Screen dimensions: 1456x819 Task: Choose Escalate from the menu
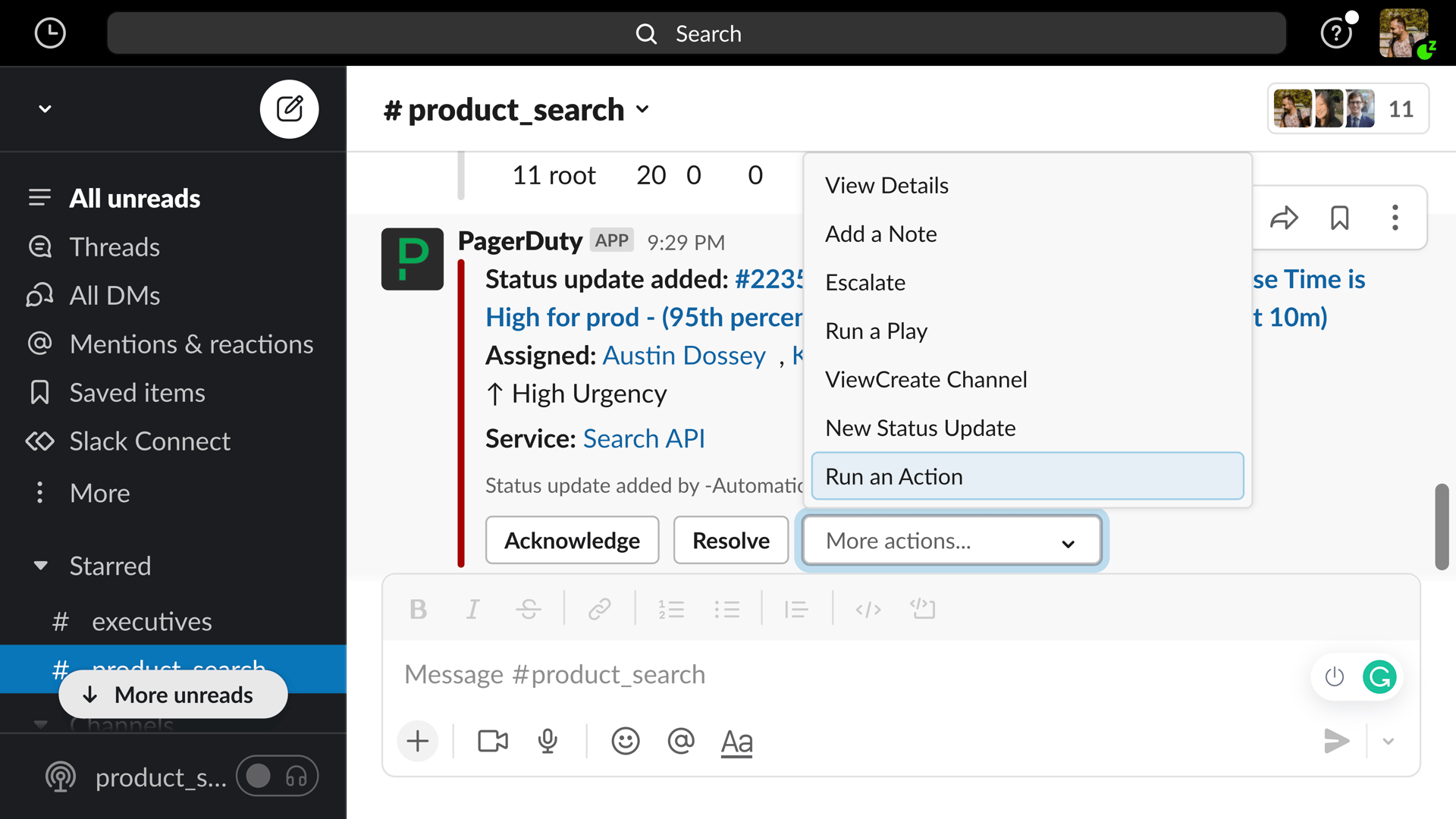tap(865, 282)
